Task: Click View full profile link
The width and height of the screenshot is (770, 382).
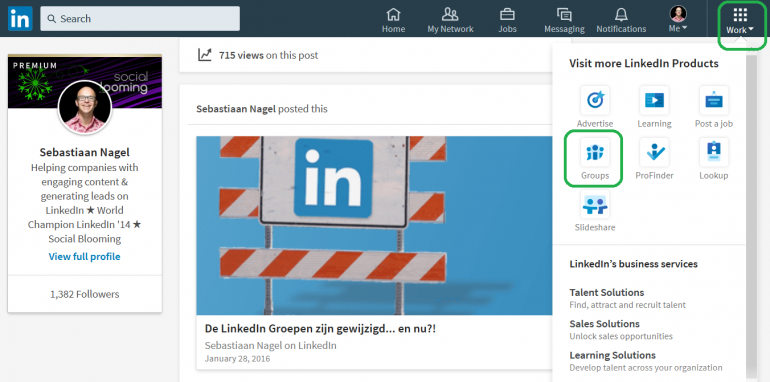Action: point(84,256)
